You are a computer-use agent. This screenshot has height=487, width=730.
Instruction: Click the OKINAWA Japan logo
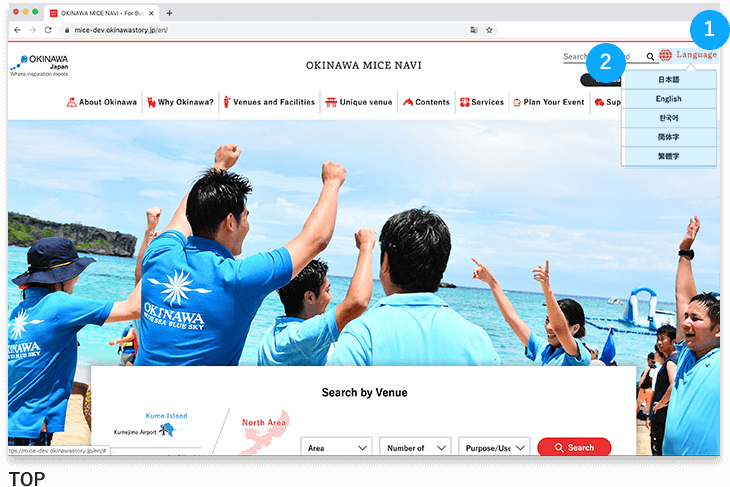(x=38, y=65)
